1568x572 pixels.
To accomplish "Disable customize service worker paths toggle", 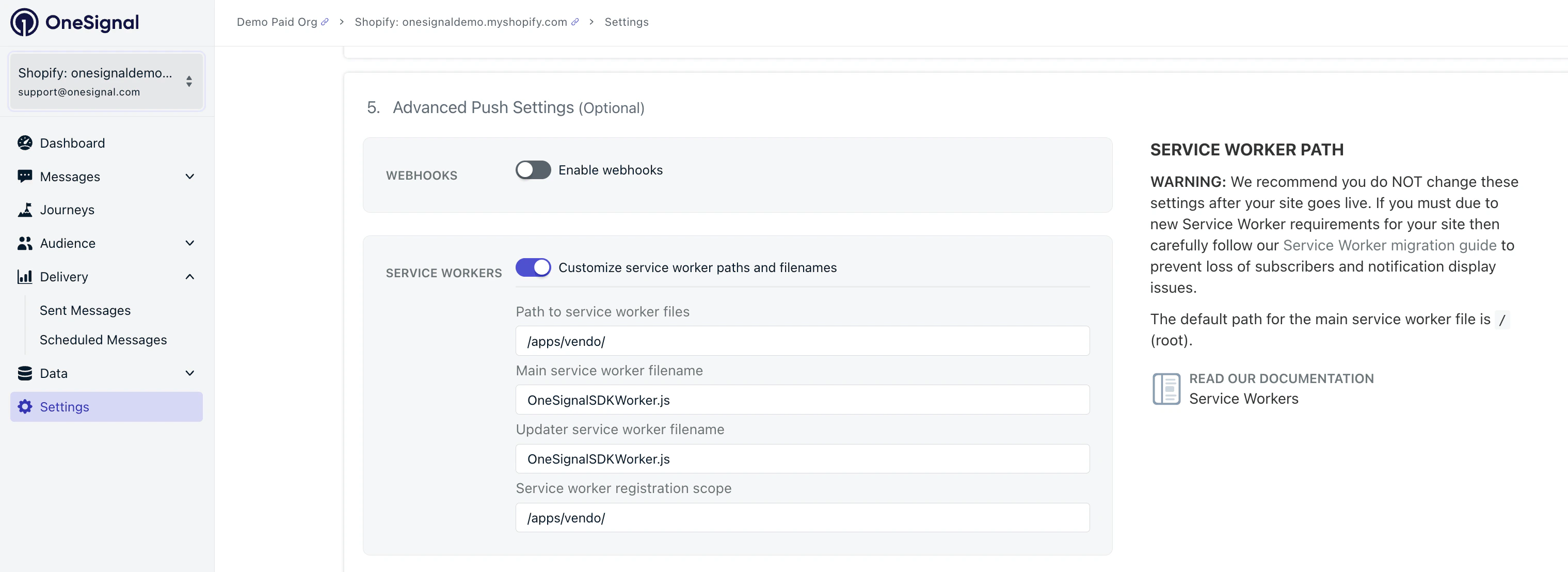I will (x=533, y=267).
